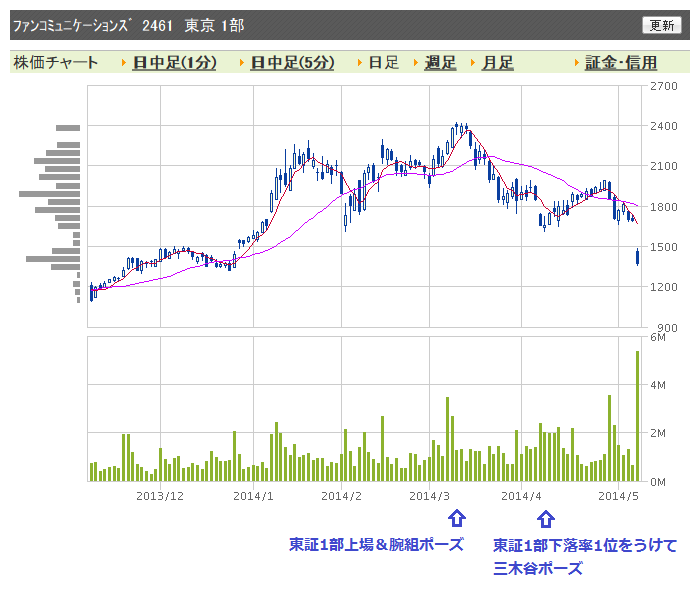697x594 pixels.
Task: Click the orange arrow before 日中足(1分)
Action: 124,63
